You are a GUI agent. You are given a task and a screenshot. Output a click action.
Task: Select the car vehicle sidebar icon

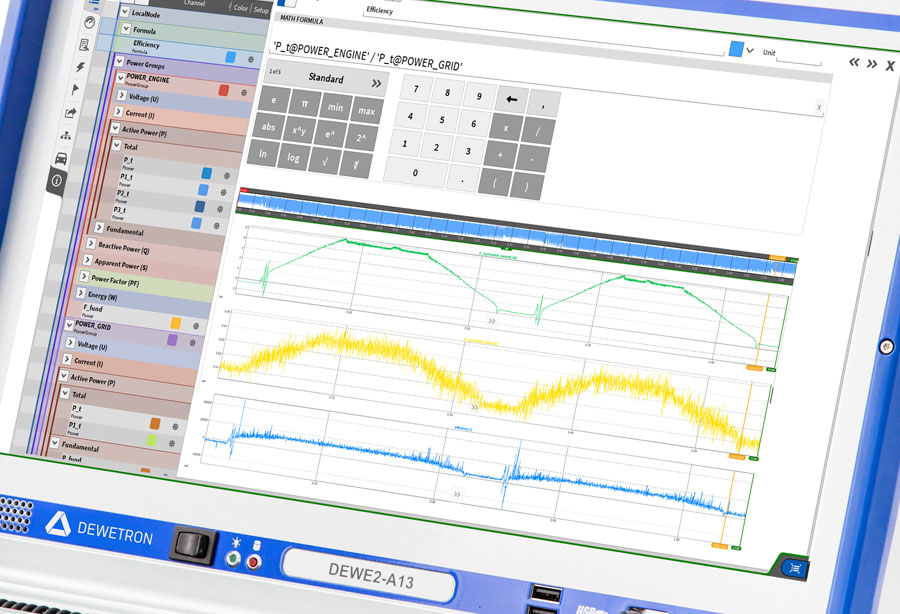coord(61,158)
